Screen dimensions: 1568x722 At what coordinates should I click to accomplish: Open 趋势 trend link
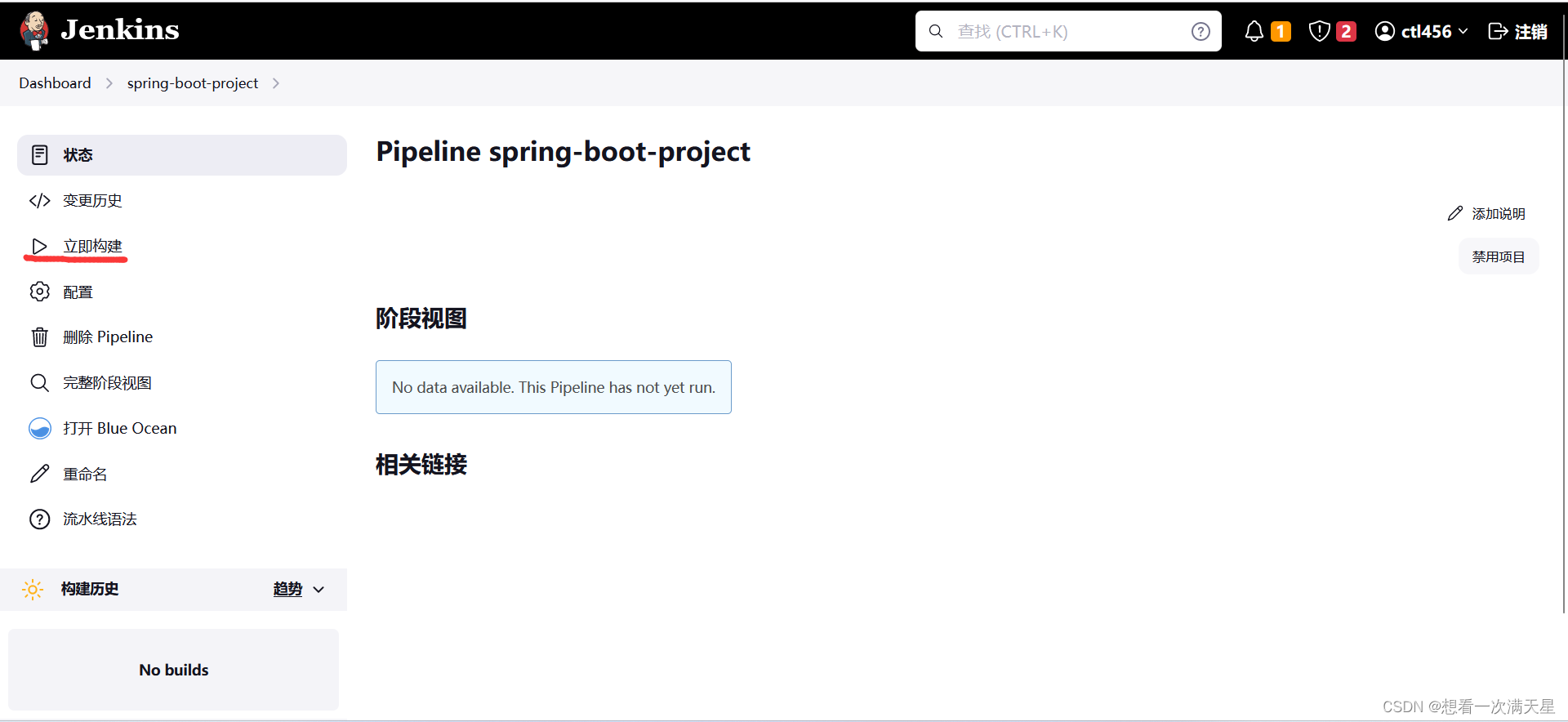click(x=287, y=589)
